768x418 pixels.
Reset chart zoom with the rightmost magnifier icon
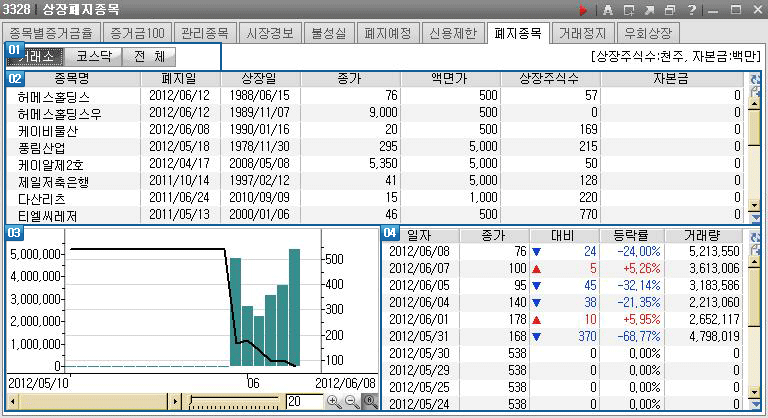tap(369, 401)
